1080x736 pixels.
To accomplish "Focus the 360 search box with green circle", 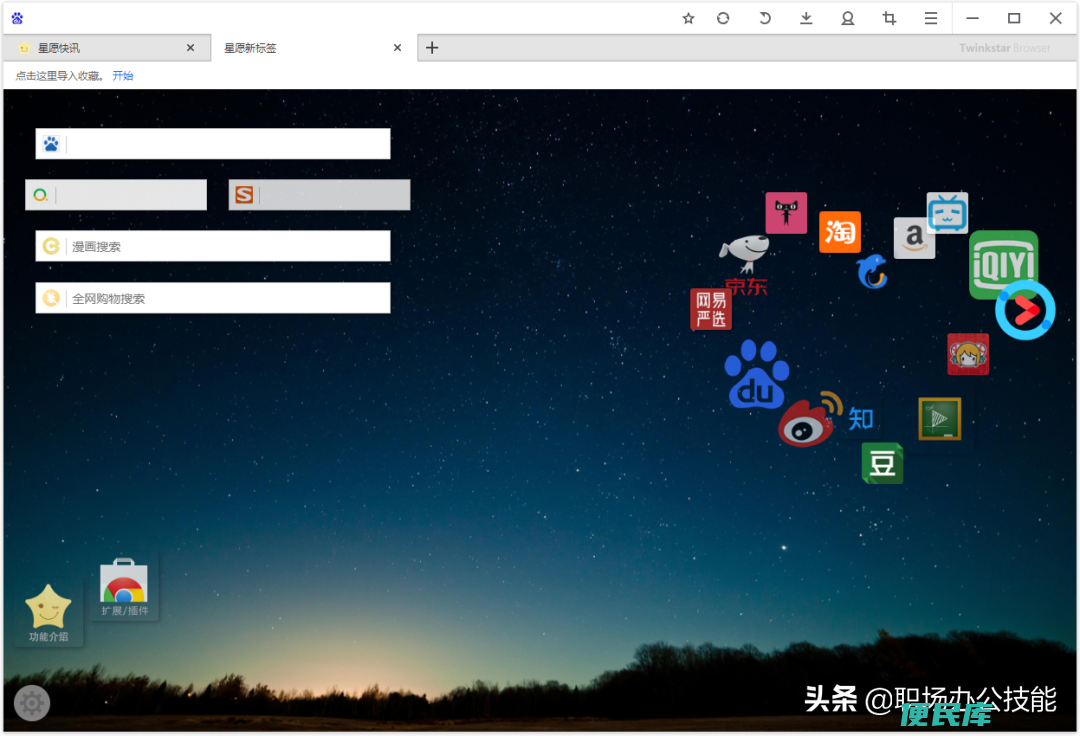I will tap(116, 195).
